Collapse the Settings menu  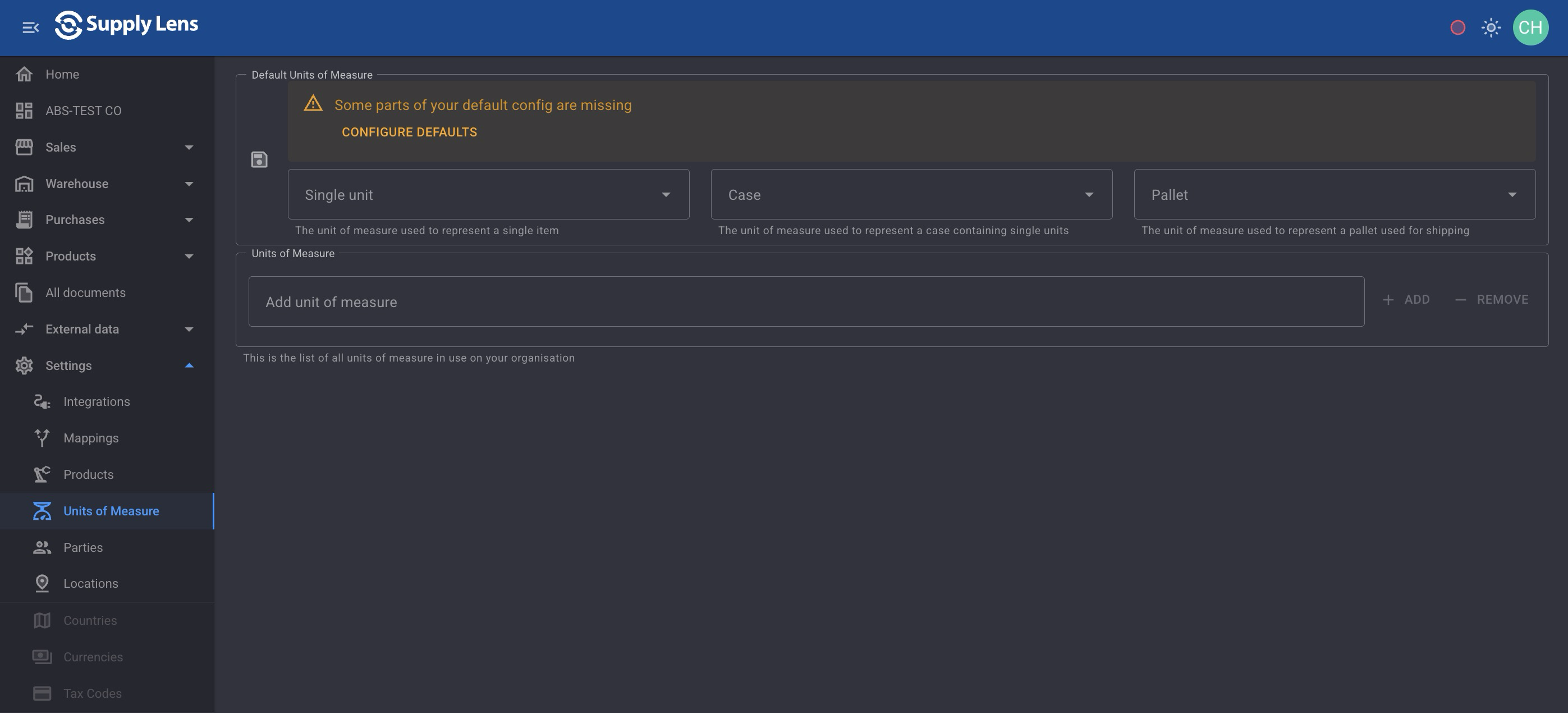[x=107, y=366]
